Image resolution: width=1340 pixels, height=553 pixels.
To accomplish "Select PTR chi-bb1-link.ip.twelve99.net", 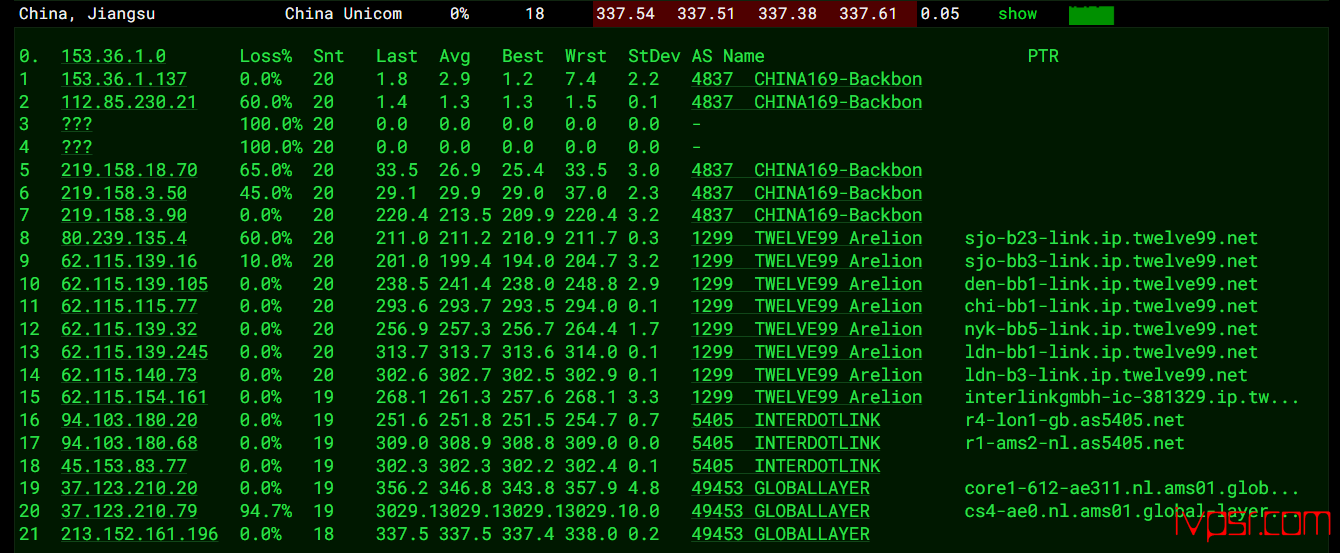I will point(1111,306).
